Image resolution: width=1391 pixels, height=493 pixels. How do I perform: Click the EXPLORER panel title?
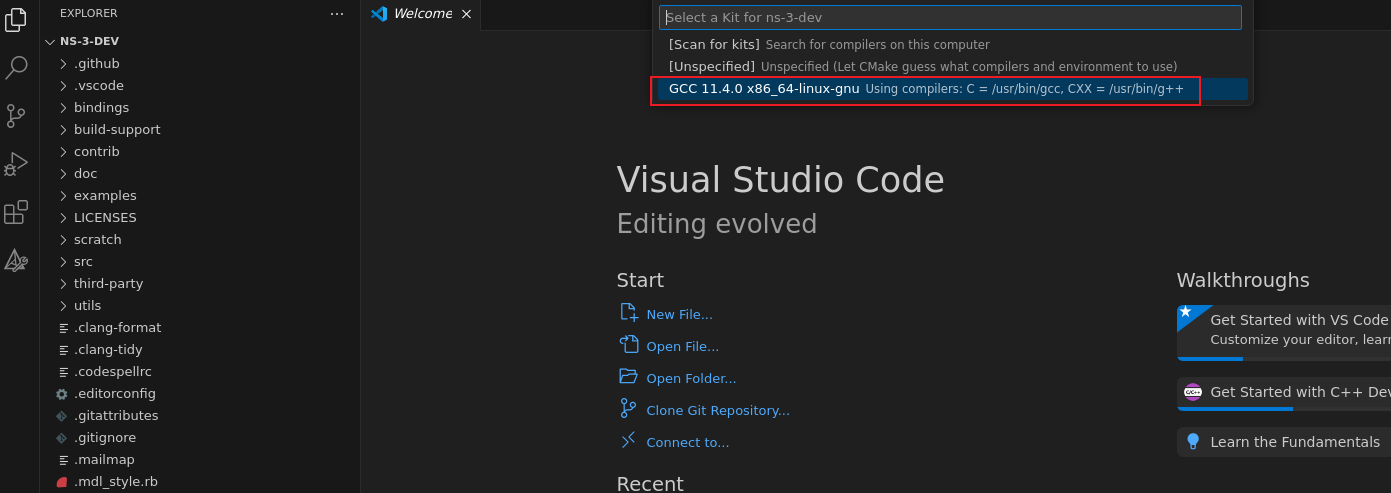pyautogui.click(x=88, y=13)
